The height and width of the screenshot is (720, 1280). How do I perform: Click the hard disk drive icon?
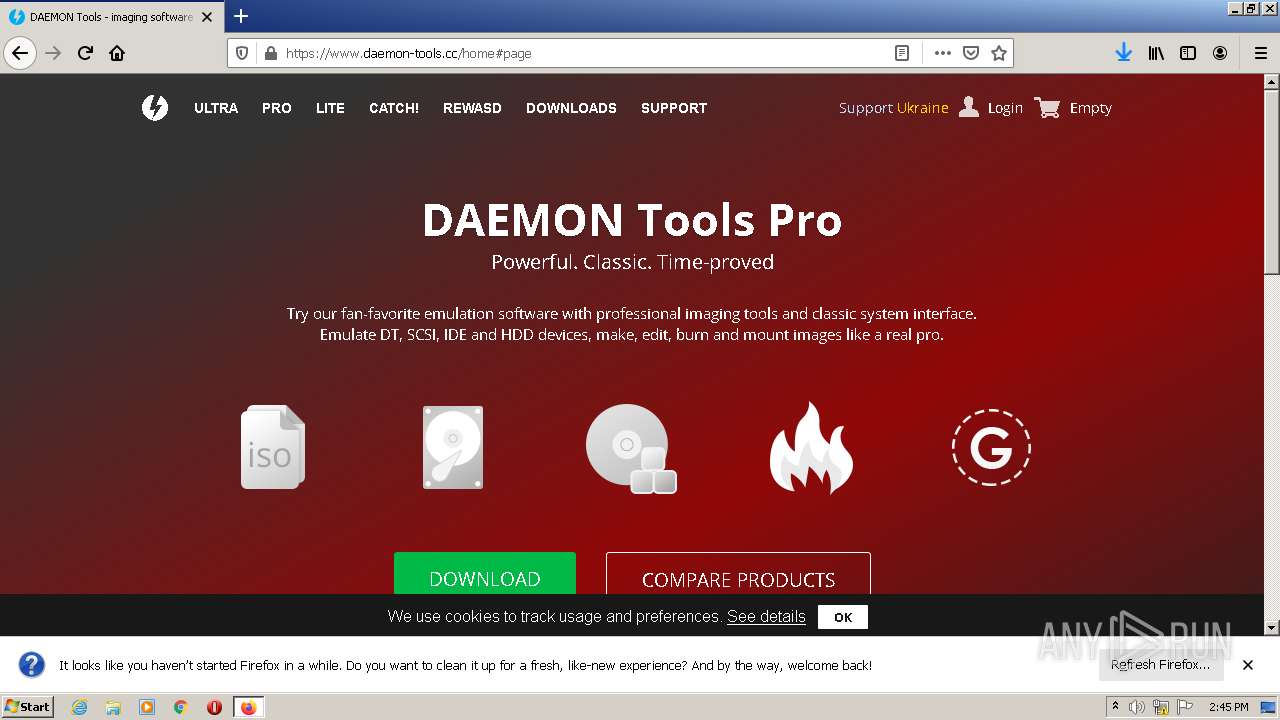tap(453, 447)
